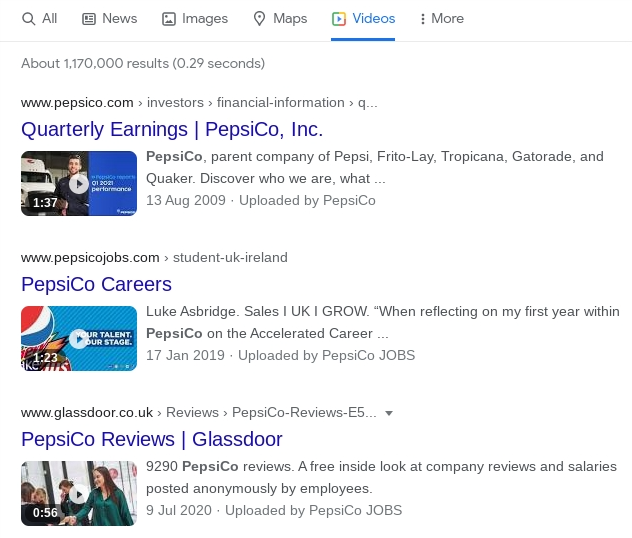Click the Maps pin icon

click(x=260, y=19)
